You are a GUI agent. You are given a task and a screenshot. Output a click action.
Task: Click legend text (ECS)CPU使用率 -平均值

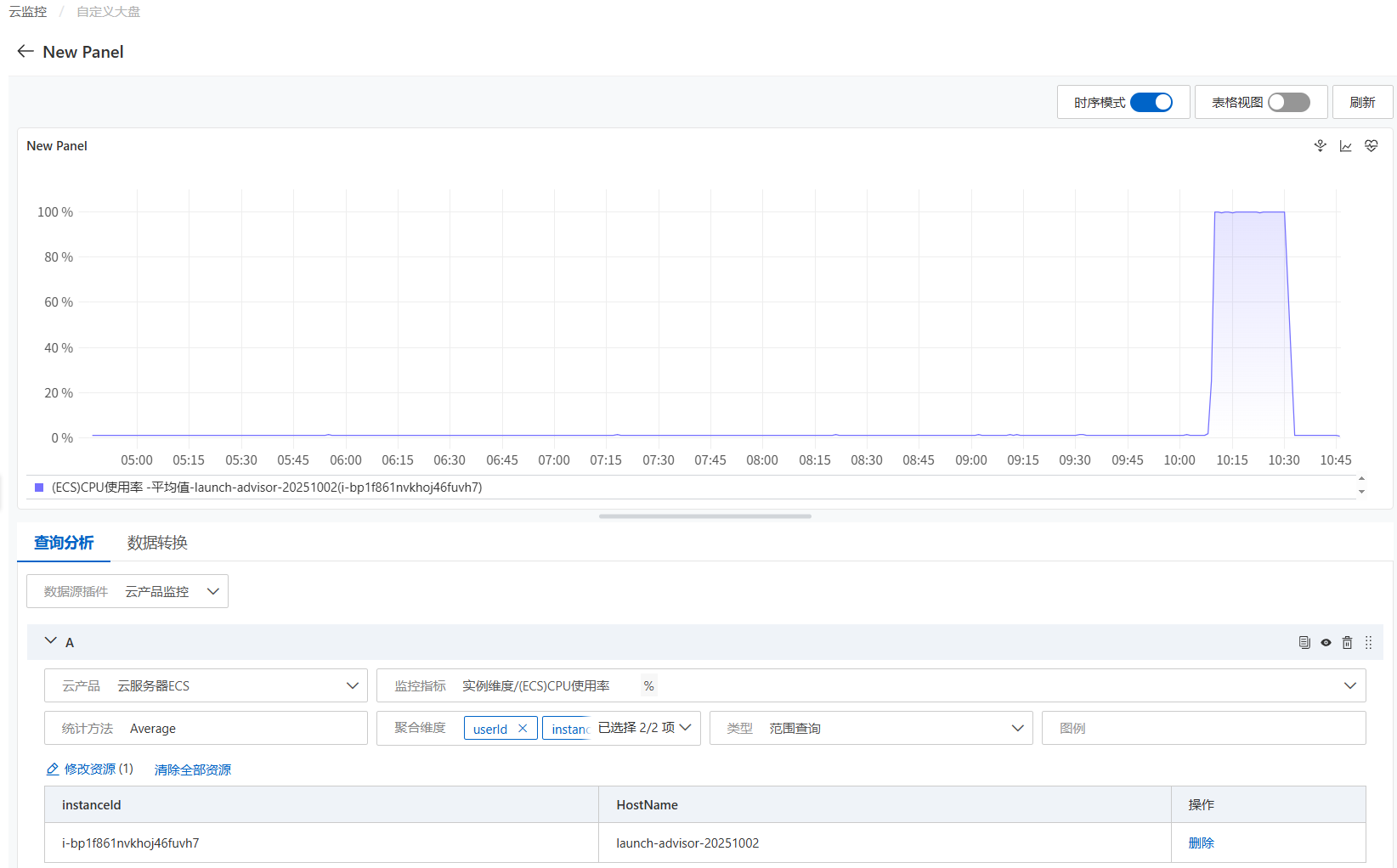267,488
